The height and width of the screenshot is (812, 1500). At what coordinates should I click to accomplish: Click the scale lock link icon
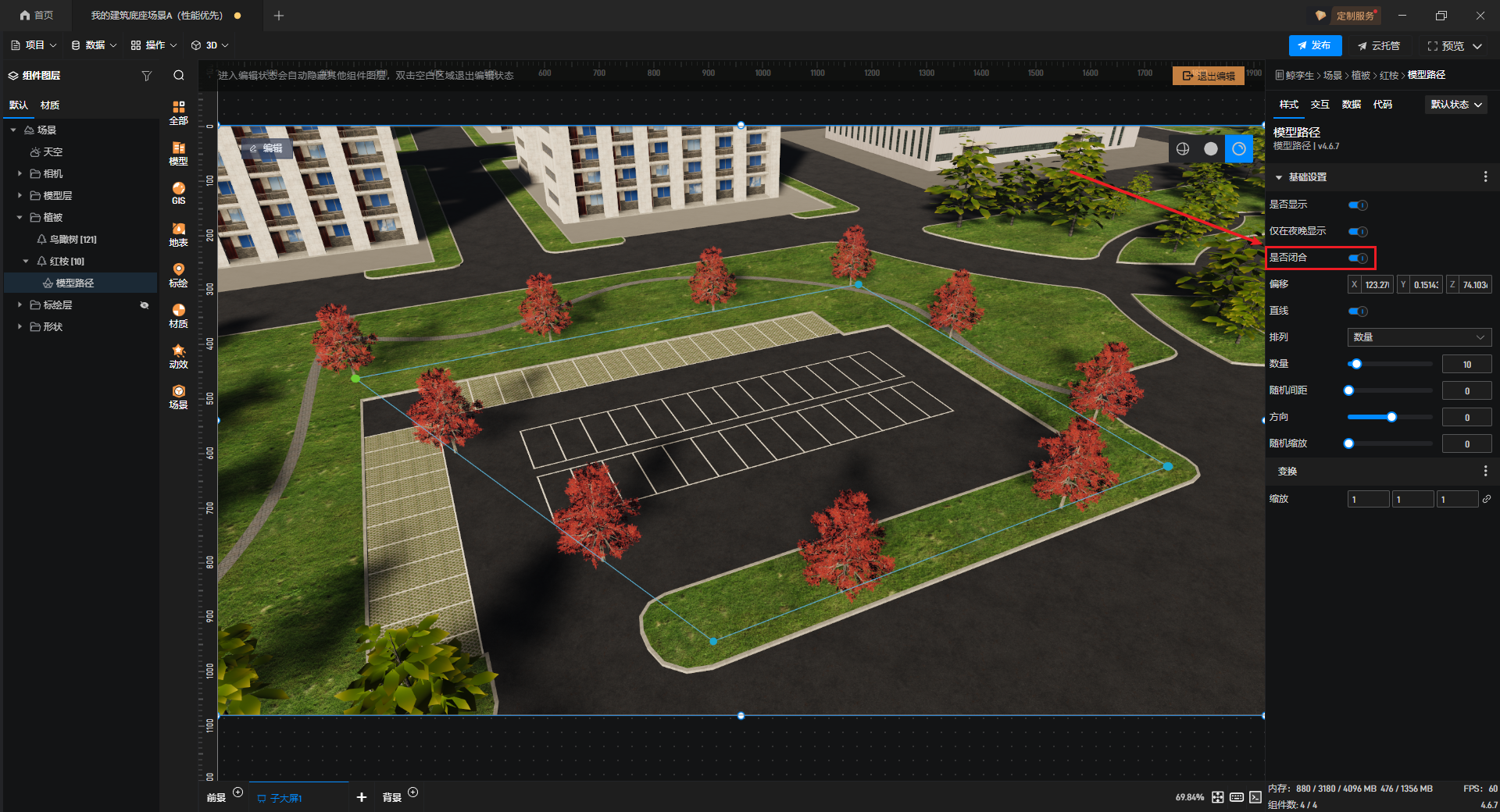1487,499
